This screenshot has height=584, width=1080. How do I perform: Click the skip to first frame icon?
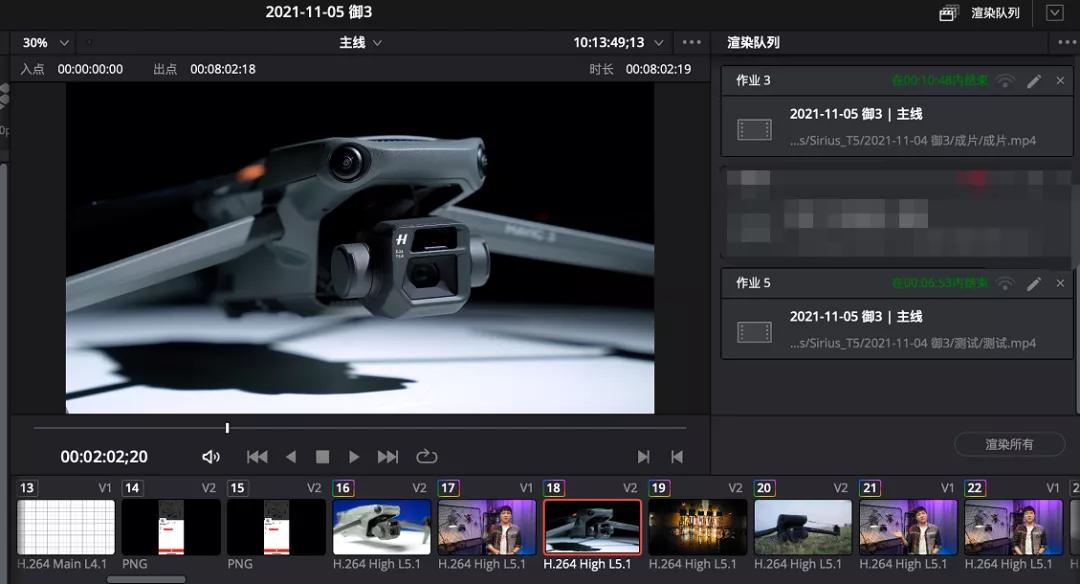[256, 456]
